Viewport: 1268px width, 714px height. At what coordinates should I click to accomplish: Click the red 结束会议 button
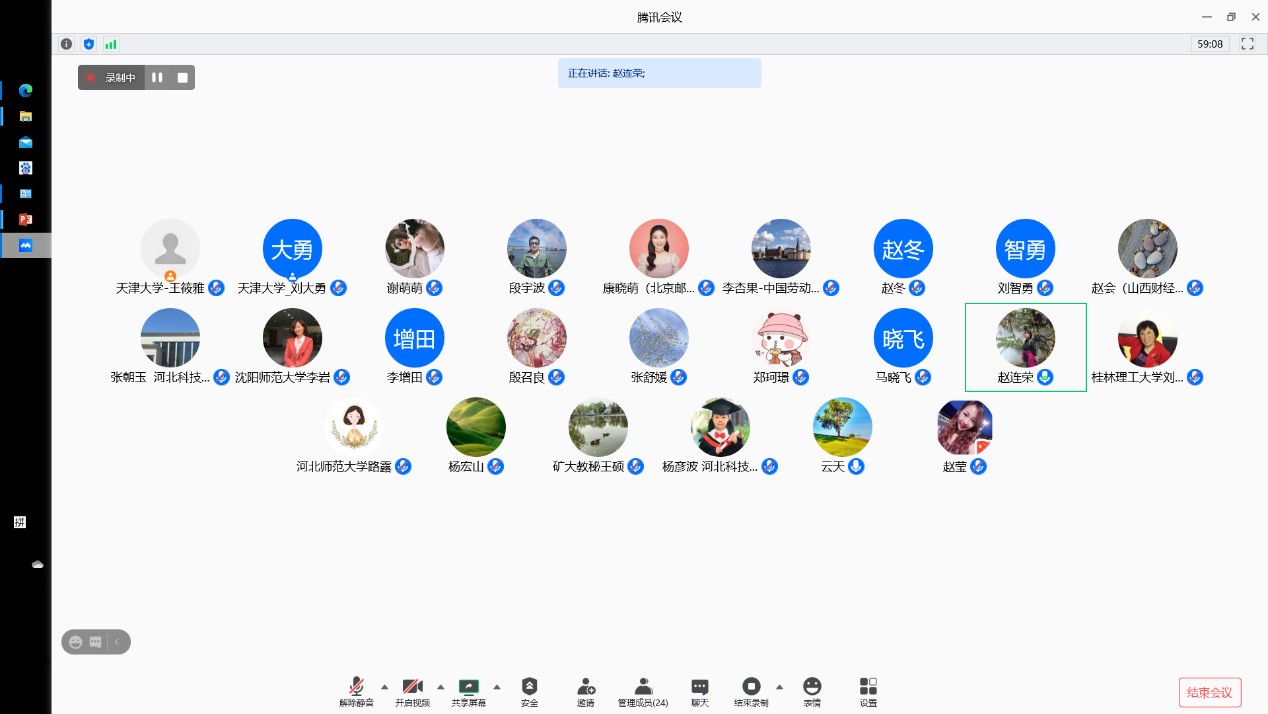[x=1210, y=692]
